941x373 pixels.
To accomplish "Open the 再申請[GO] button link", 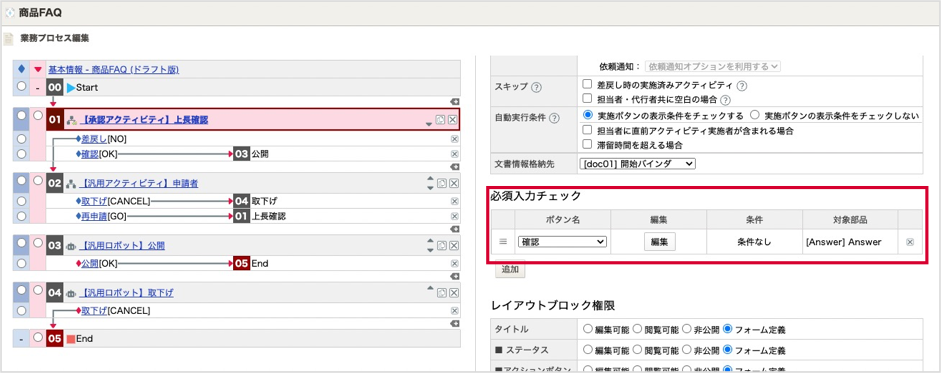I will pyautogui.click(x=94, y=216).
